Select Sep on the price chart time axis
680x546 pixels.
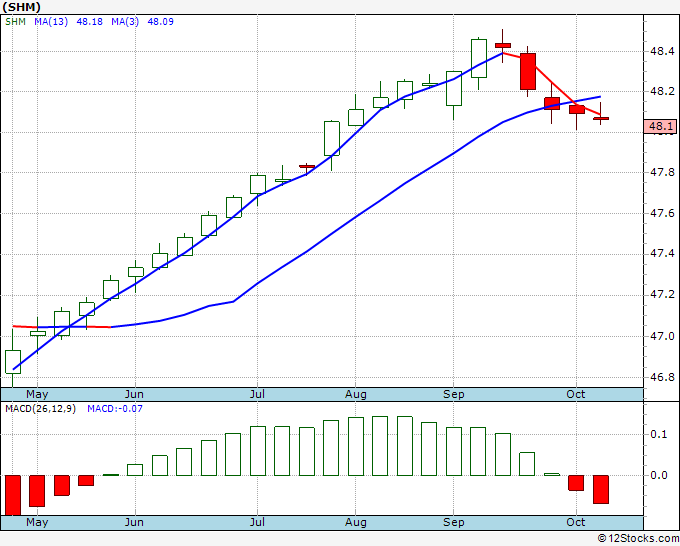[x=454, y=394]
